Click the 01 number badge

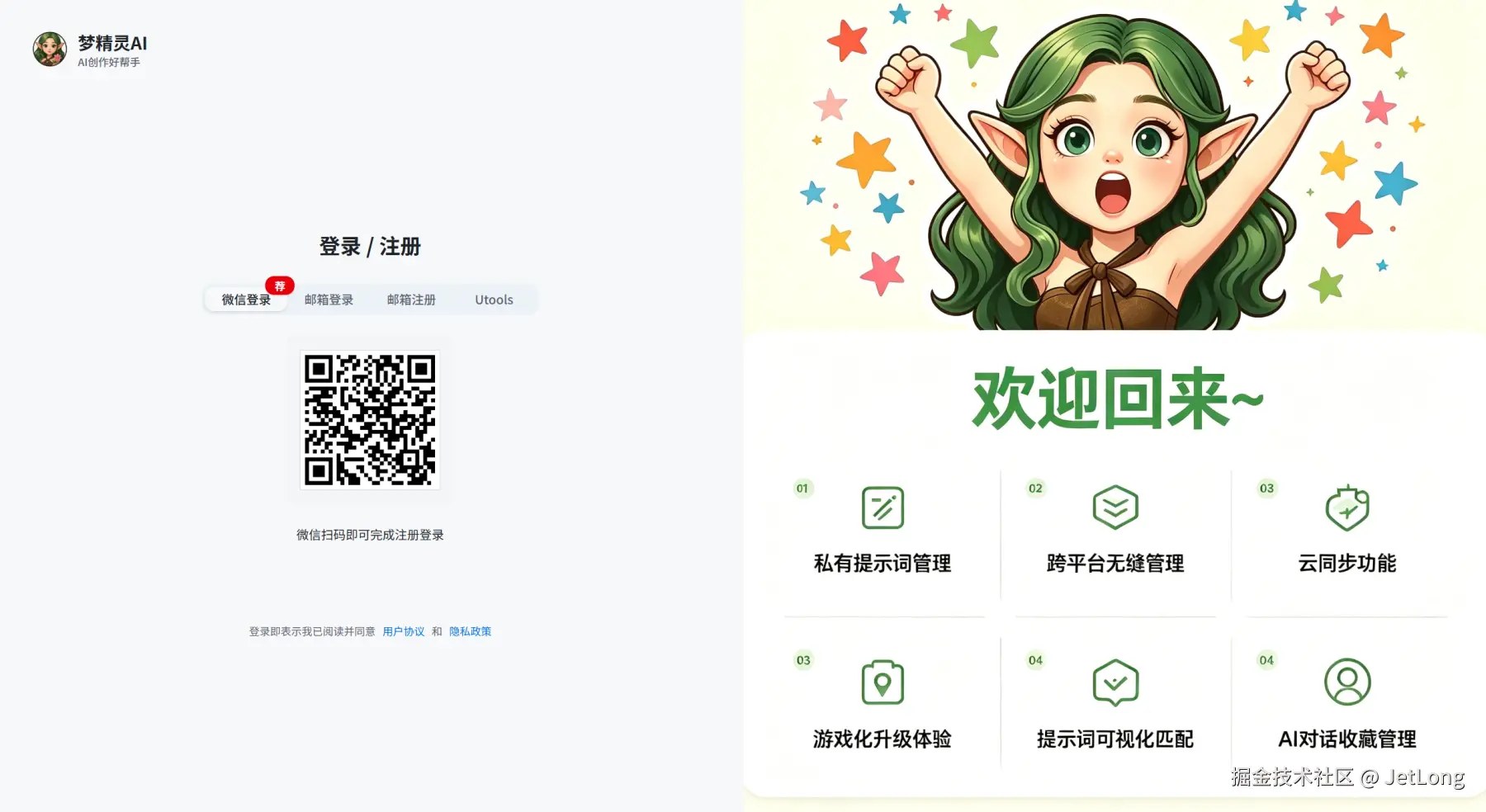point(802,489)
